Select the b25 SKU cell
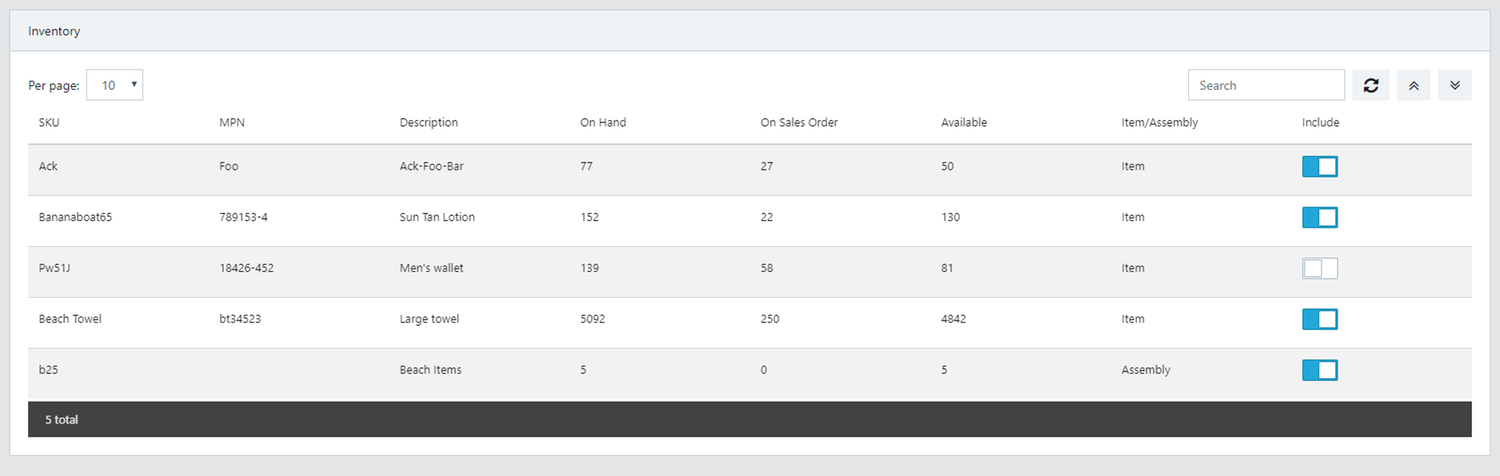 pyautogui.click(x=47, y=370)
